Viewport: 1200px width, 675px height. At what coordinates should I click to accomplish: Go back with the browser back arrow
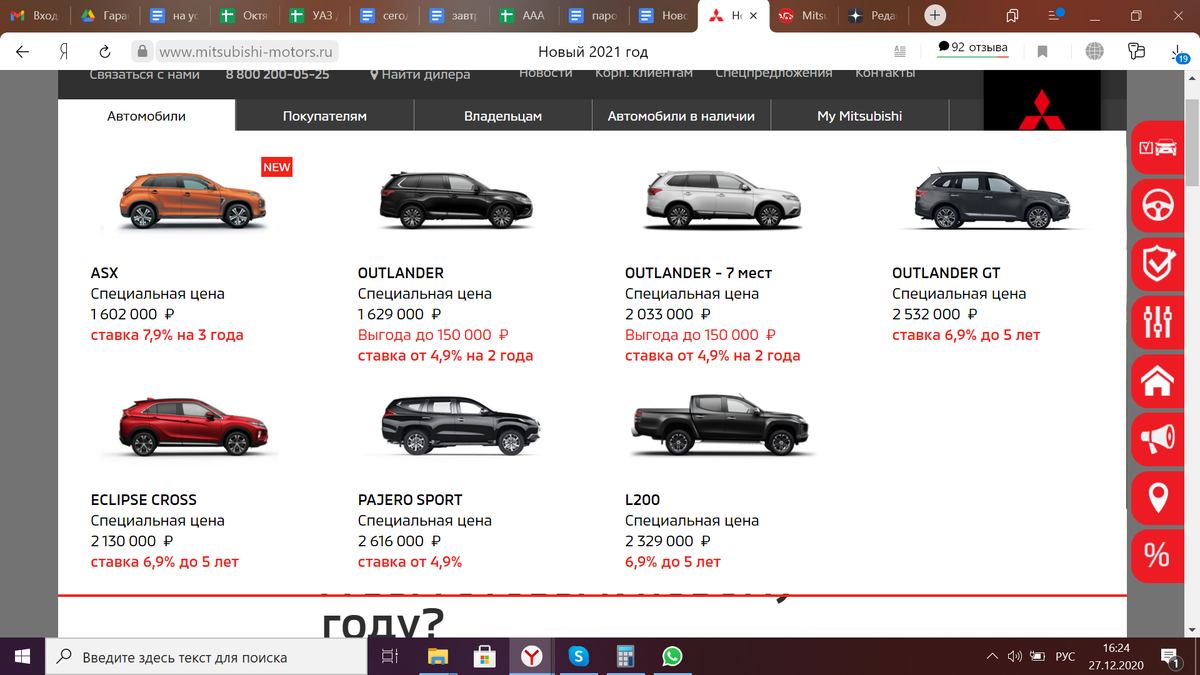click(23, 52)
